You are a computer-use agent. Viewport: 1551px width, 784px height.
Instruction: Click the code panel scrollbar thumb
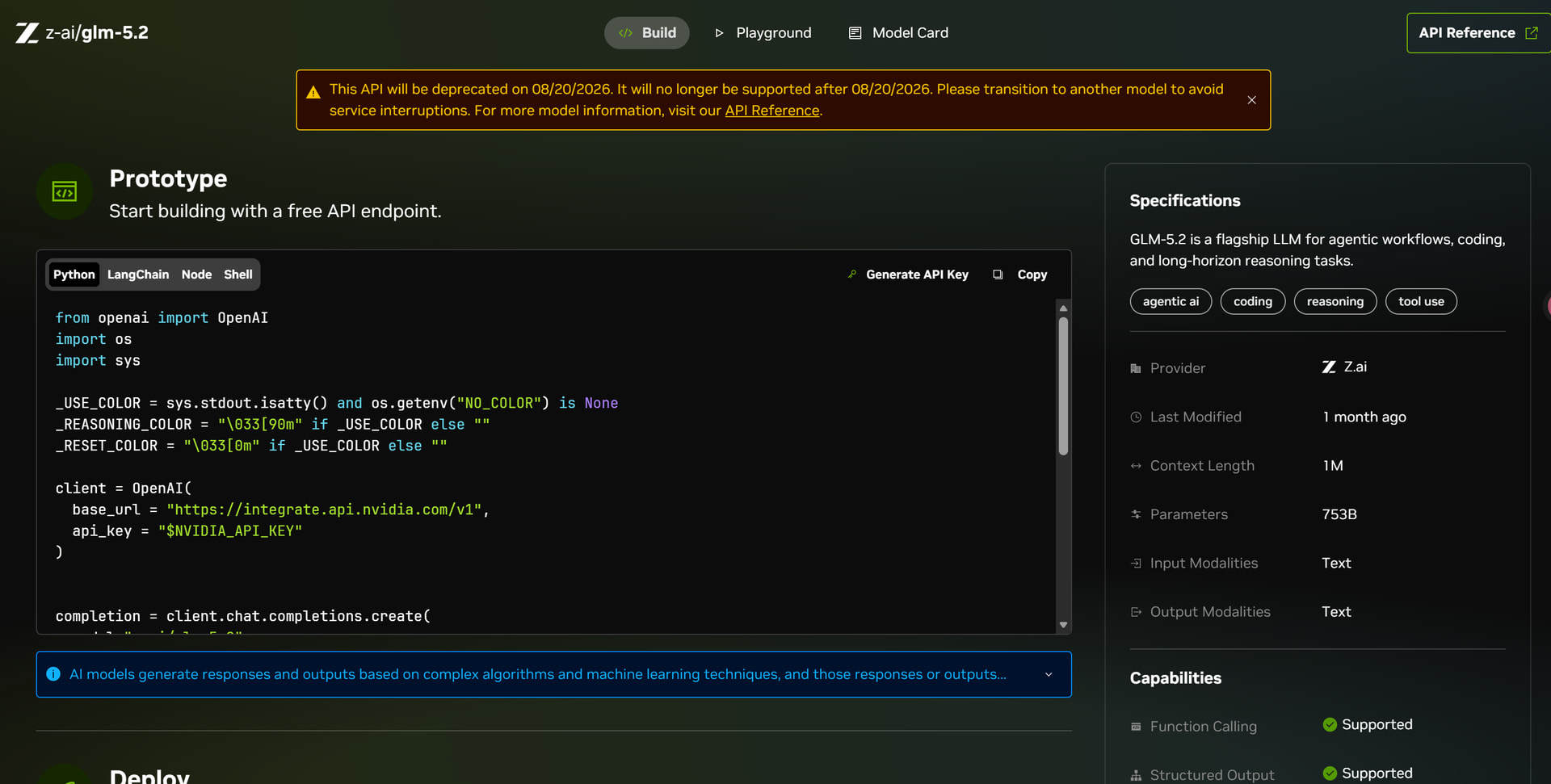pos(1063,386)
